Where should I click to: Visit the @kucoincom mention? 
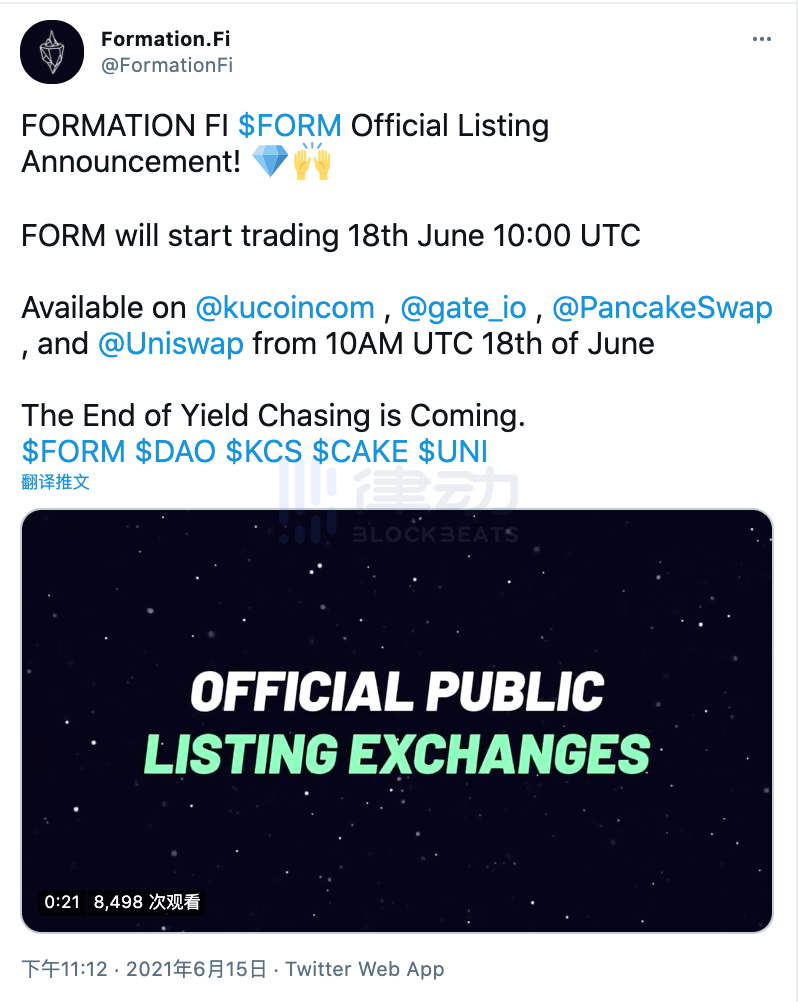[285, 308]
